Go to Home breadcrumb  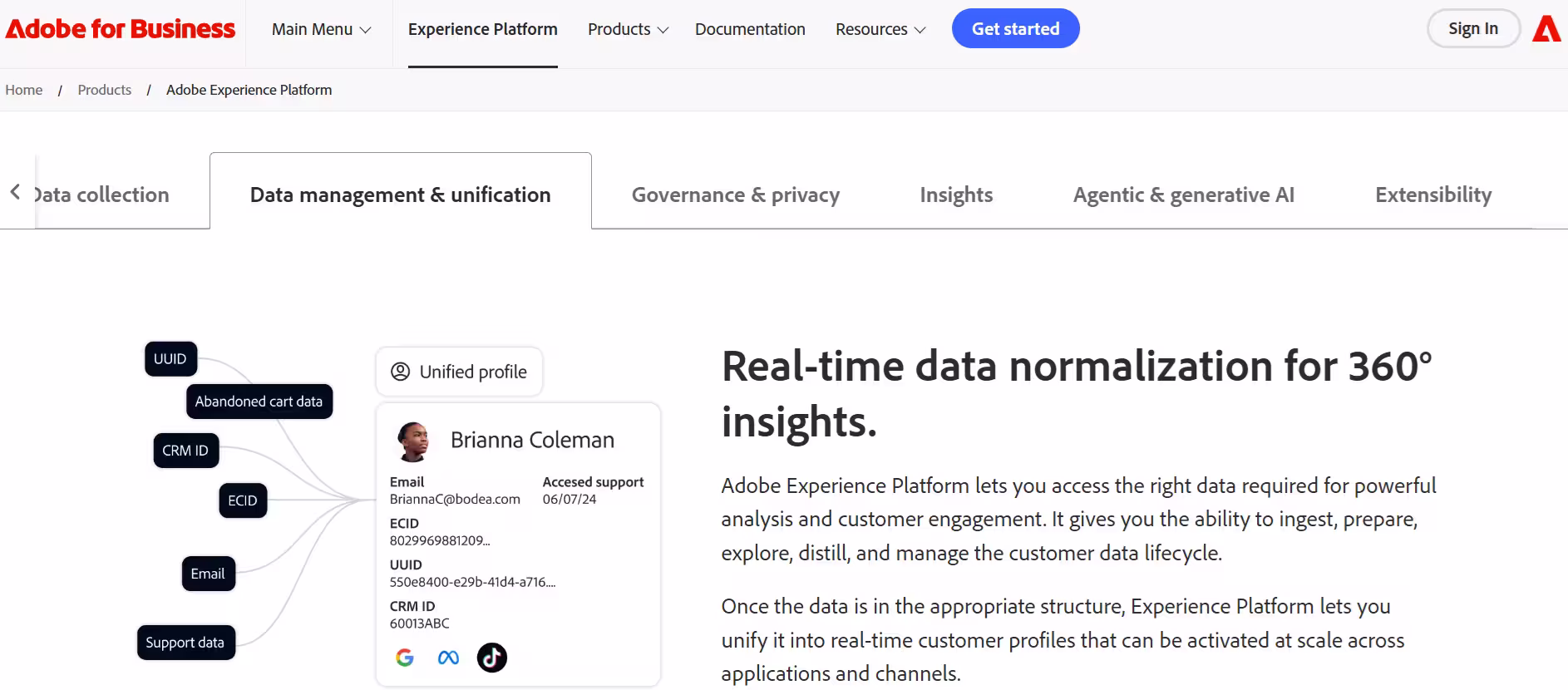[x=24, y=90]
